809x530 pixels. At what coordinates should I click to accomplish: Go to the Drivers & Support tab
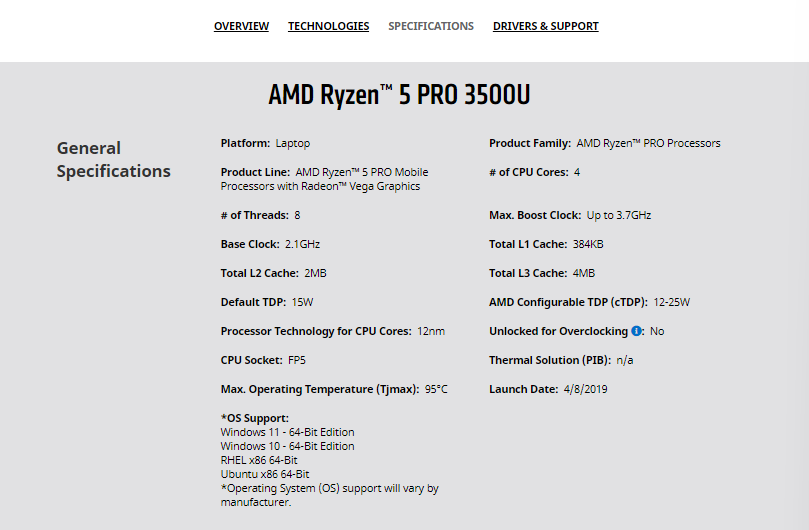(546, 26)
